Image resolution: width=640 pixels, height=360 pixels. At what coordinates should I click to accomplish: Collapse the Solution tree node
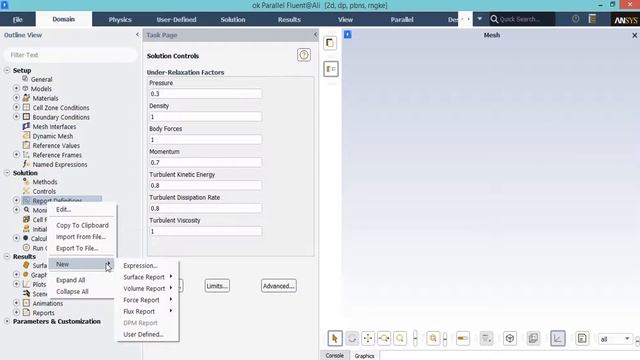pyautogui.click(x=7, y=173)
